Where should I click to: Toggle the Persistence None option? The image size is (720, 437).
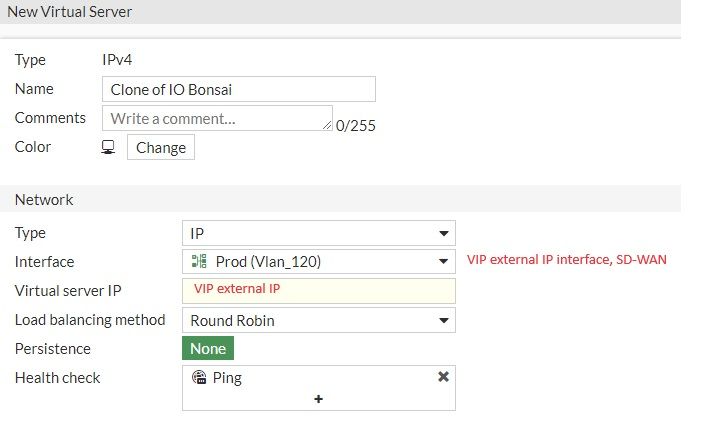tap(208, 349)
